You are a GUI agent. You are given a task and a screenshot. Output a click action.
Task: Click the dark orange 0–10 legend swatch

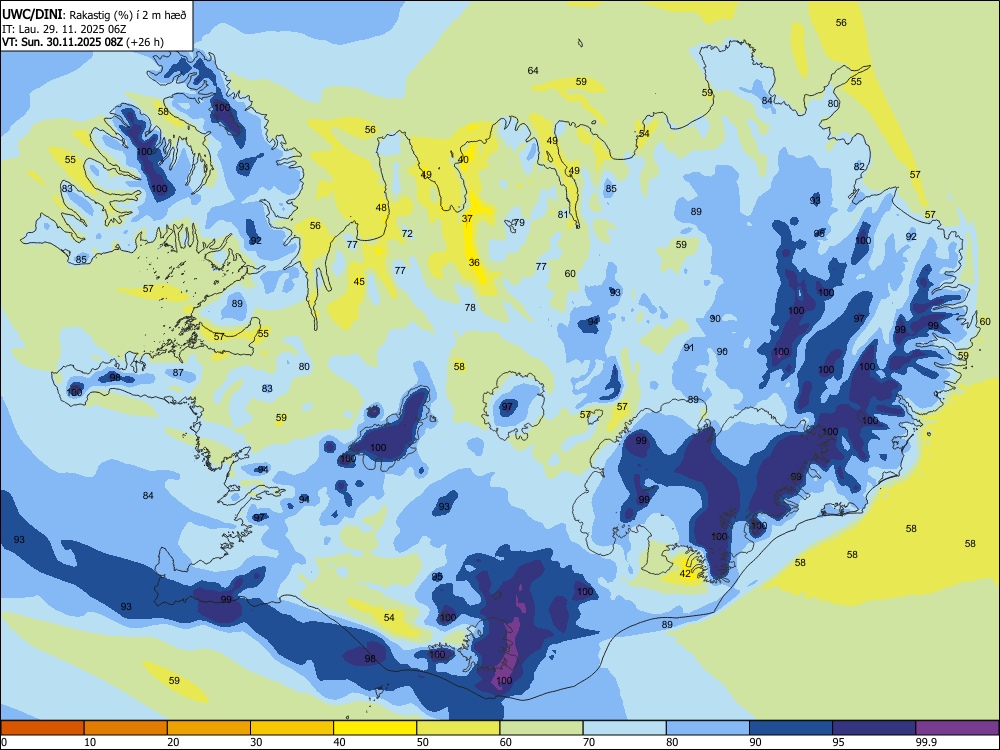point(42,728)
